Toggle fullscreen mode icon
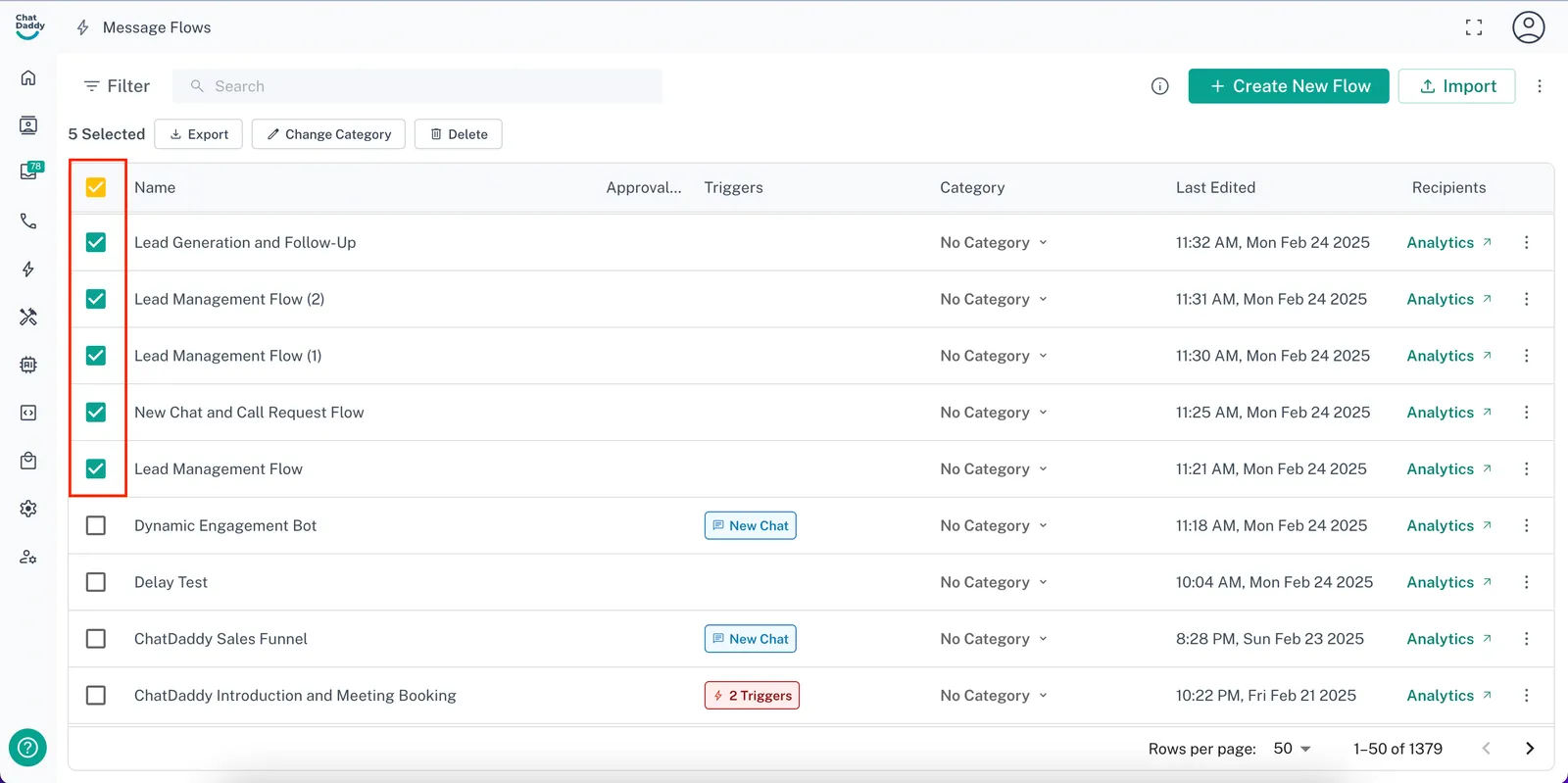Viewport: 1568px width, 783px height. [x=1473, y=27]
